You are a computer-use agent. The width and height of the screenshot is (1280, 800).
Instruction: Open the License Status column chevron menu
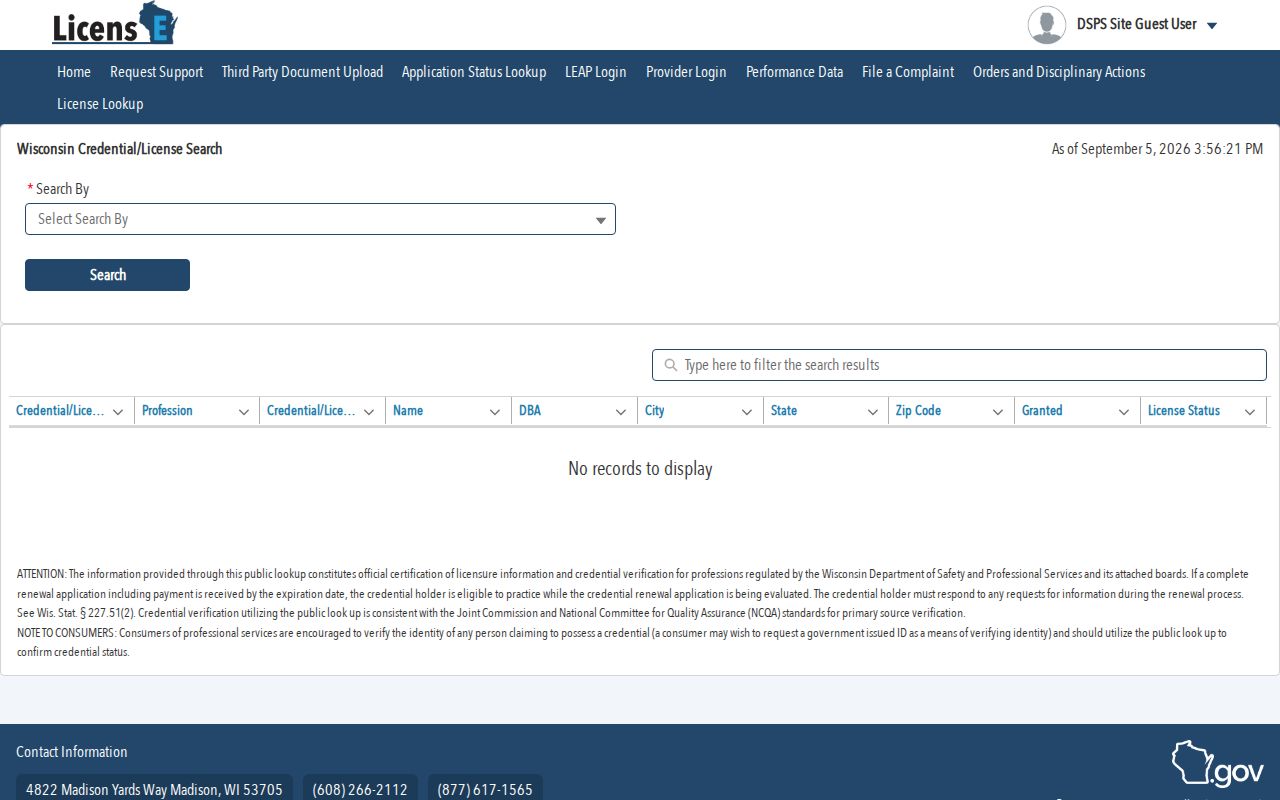tap(1250, 412)
